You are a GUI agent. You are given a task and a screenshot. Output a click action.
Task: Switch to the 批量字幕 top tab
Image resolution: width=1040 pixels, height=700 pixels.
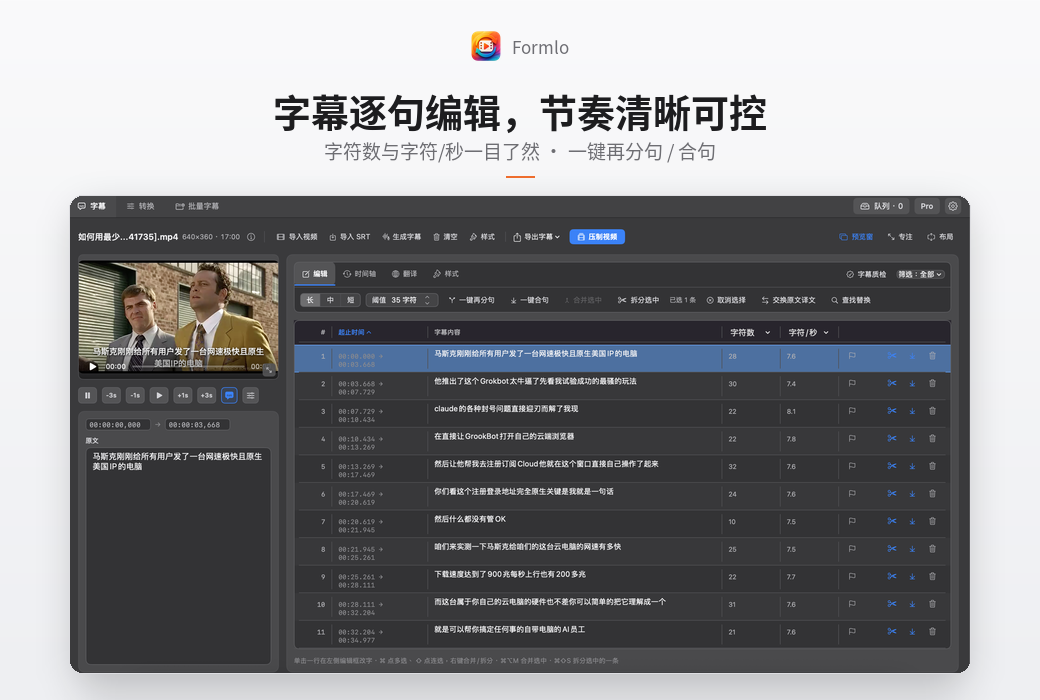coord(197,206)
